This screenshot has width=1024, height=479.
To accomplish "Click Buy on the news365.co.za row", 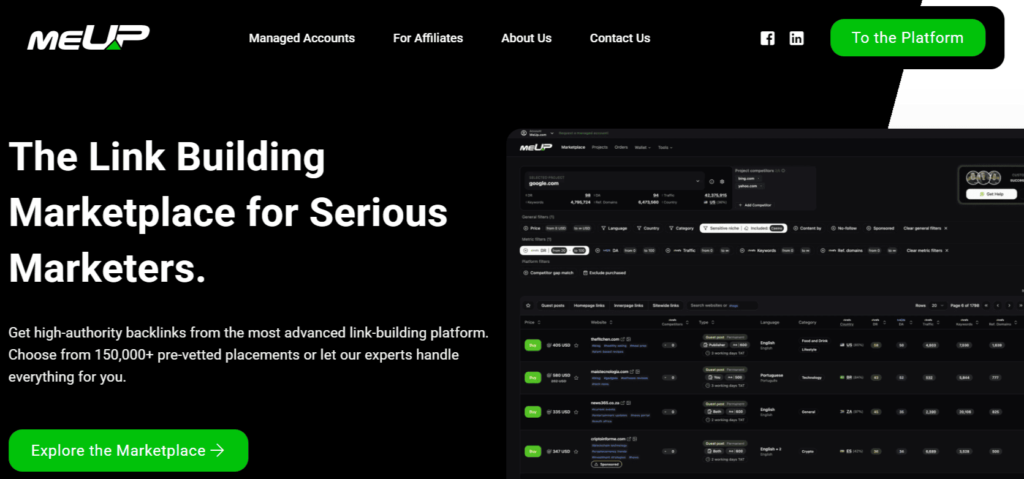I will [x=533, y=412].
